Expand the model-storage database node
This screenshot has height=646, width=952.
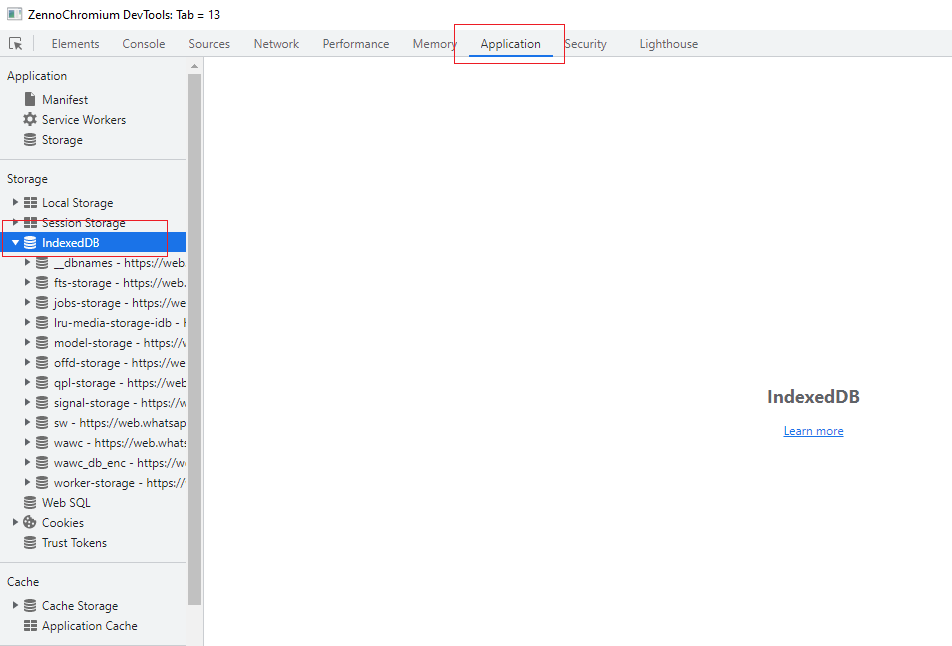pos(27,342)
